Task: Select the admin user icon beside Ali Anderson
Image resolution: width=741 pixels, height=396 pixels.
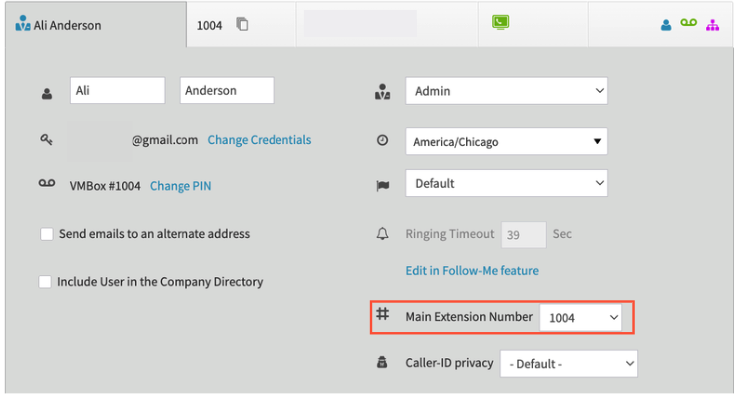Action: [x=23, y=23]
